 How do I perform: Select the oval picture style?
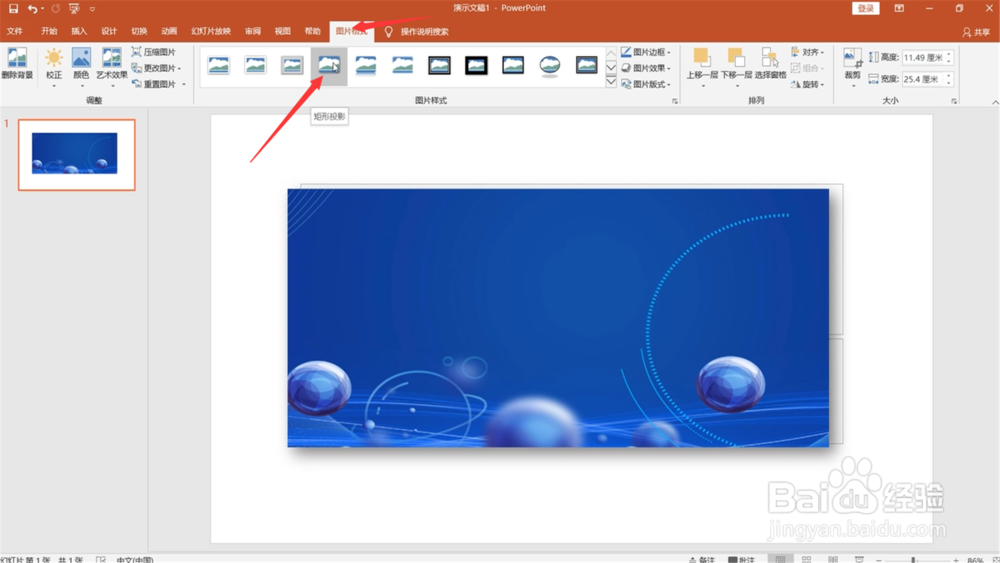[x=550, y=65]
